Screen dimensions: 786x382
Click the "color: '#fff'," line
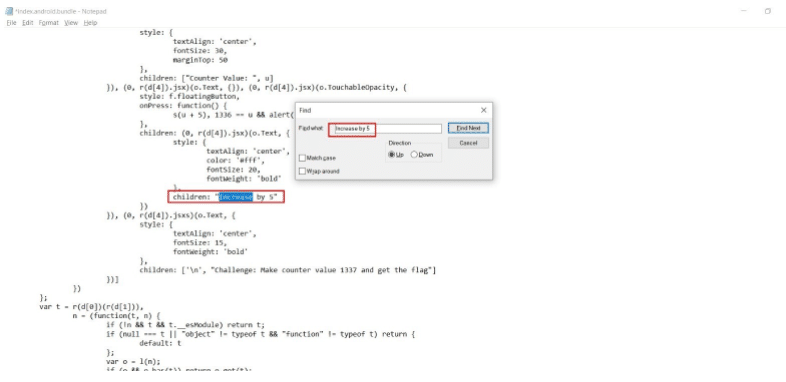[x=235, y=160]
